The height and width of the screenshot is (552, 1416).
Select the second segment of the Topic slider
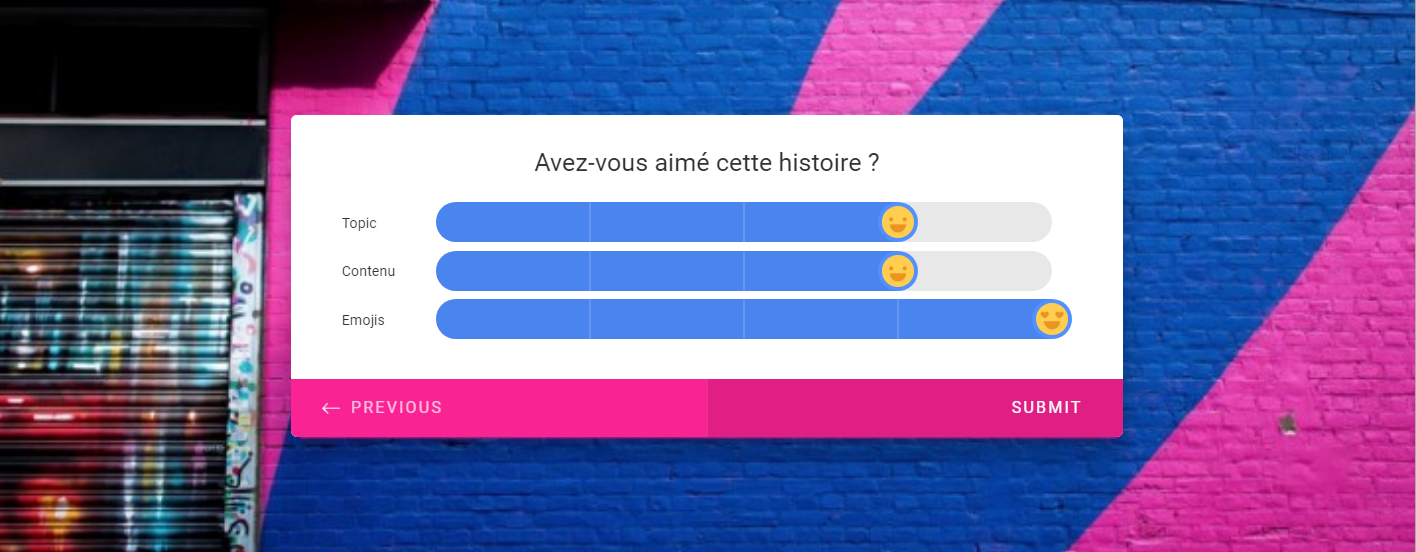click(667, 222)
